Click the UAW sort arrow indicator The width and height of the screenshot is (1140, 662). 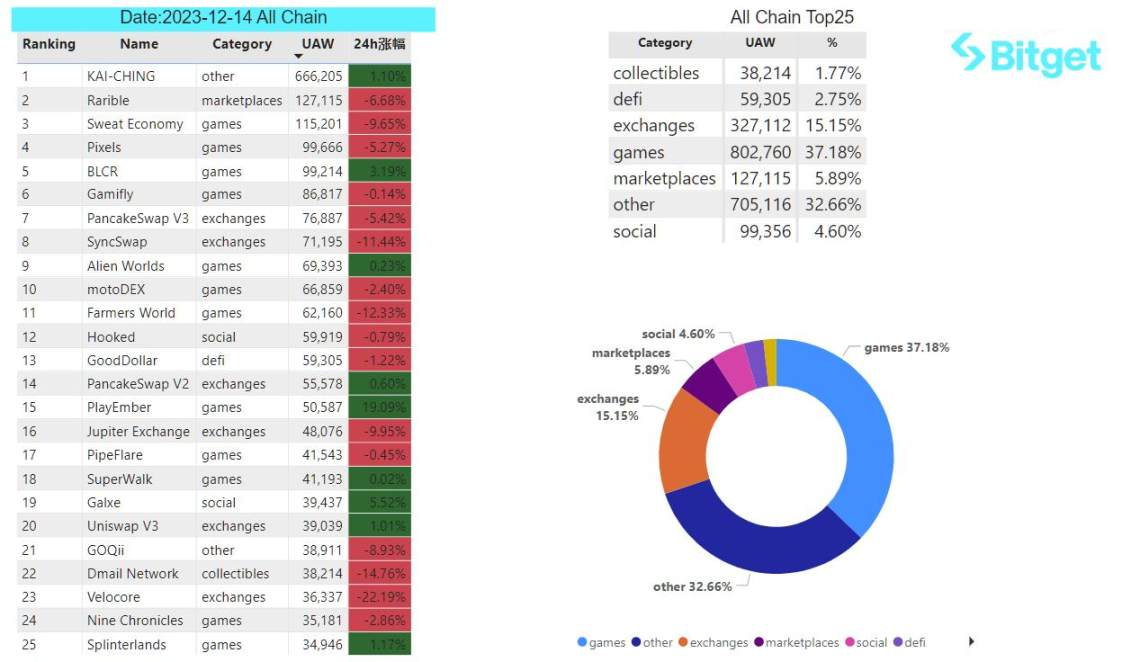[x=298, y=57]
